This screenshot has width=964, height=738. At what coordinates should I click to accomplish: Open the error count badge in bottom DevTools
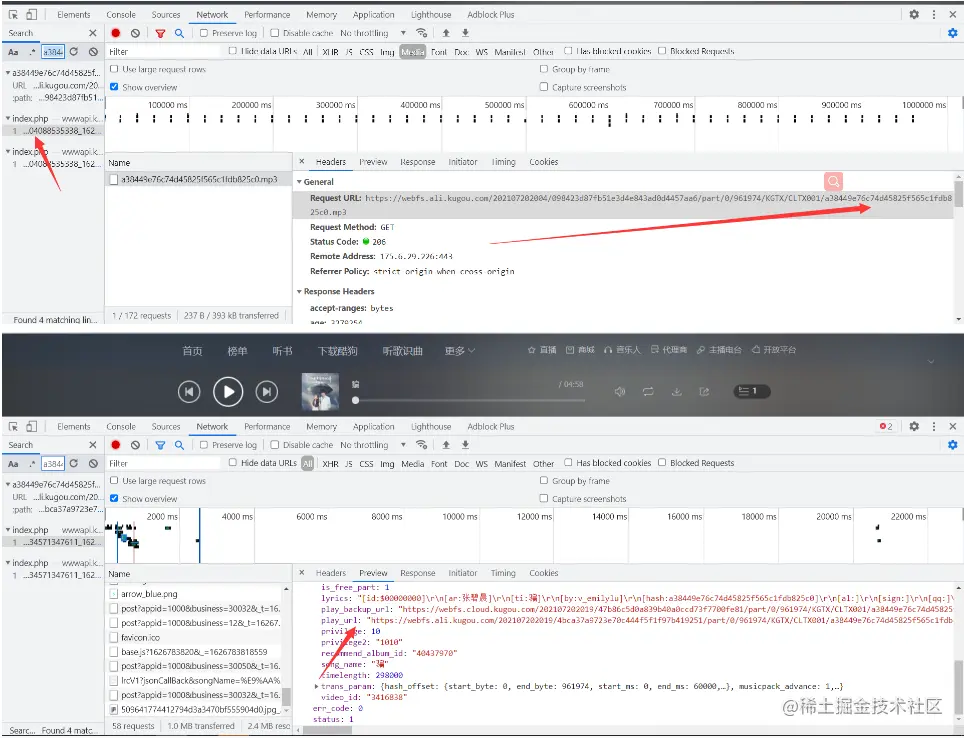click(886, 426)
